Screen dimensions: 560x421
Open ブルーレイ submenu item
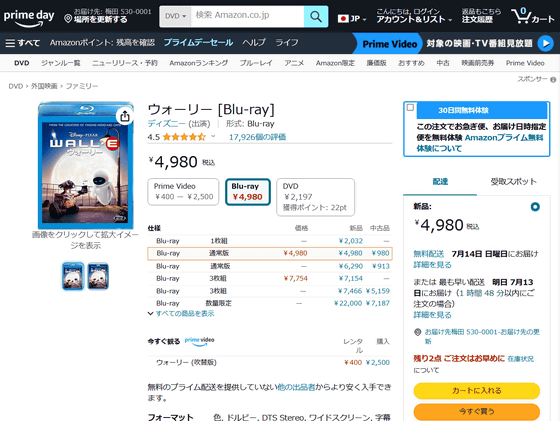coord(256,63)
